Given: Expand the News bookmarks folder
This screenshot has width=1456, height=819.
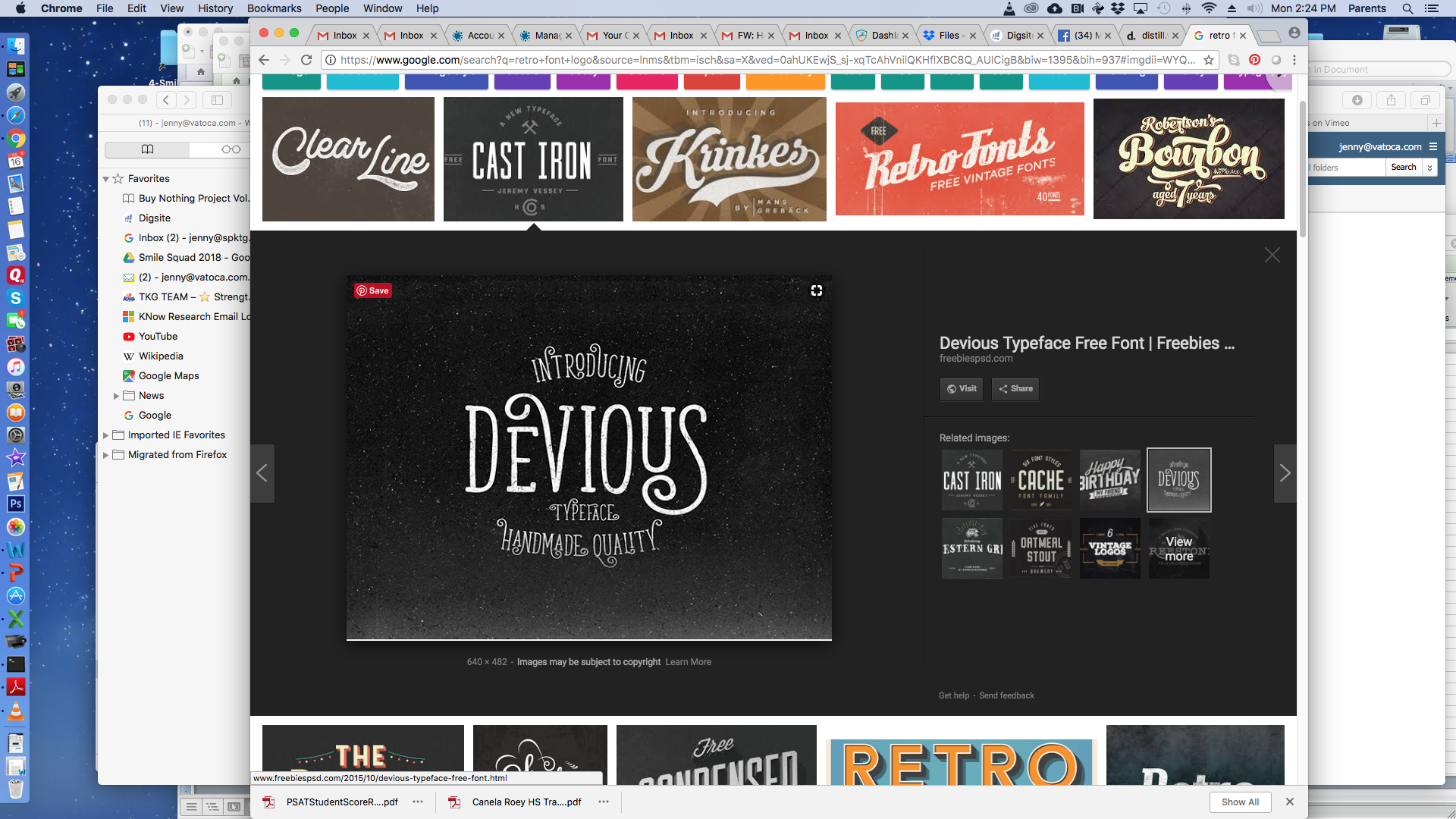Looking at the screenshot, I should (116, 396).
